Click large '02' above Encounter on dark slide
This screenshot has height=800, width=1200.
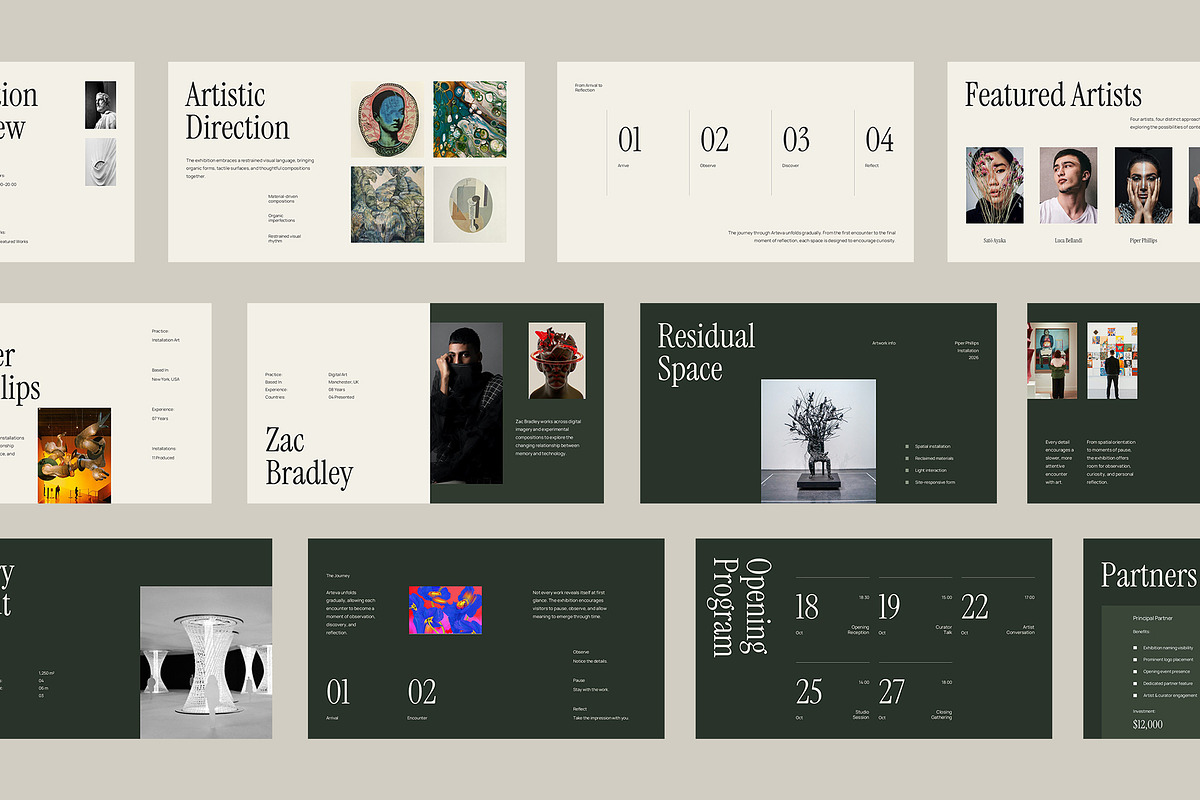point(422,692)
